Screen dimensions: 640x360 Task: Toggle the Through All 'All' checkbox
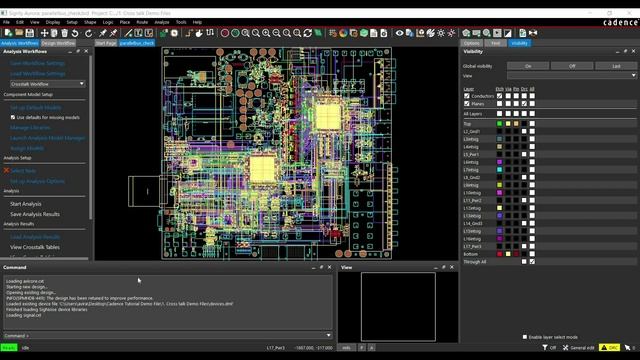click(x=532, y=262)
